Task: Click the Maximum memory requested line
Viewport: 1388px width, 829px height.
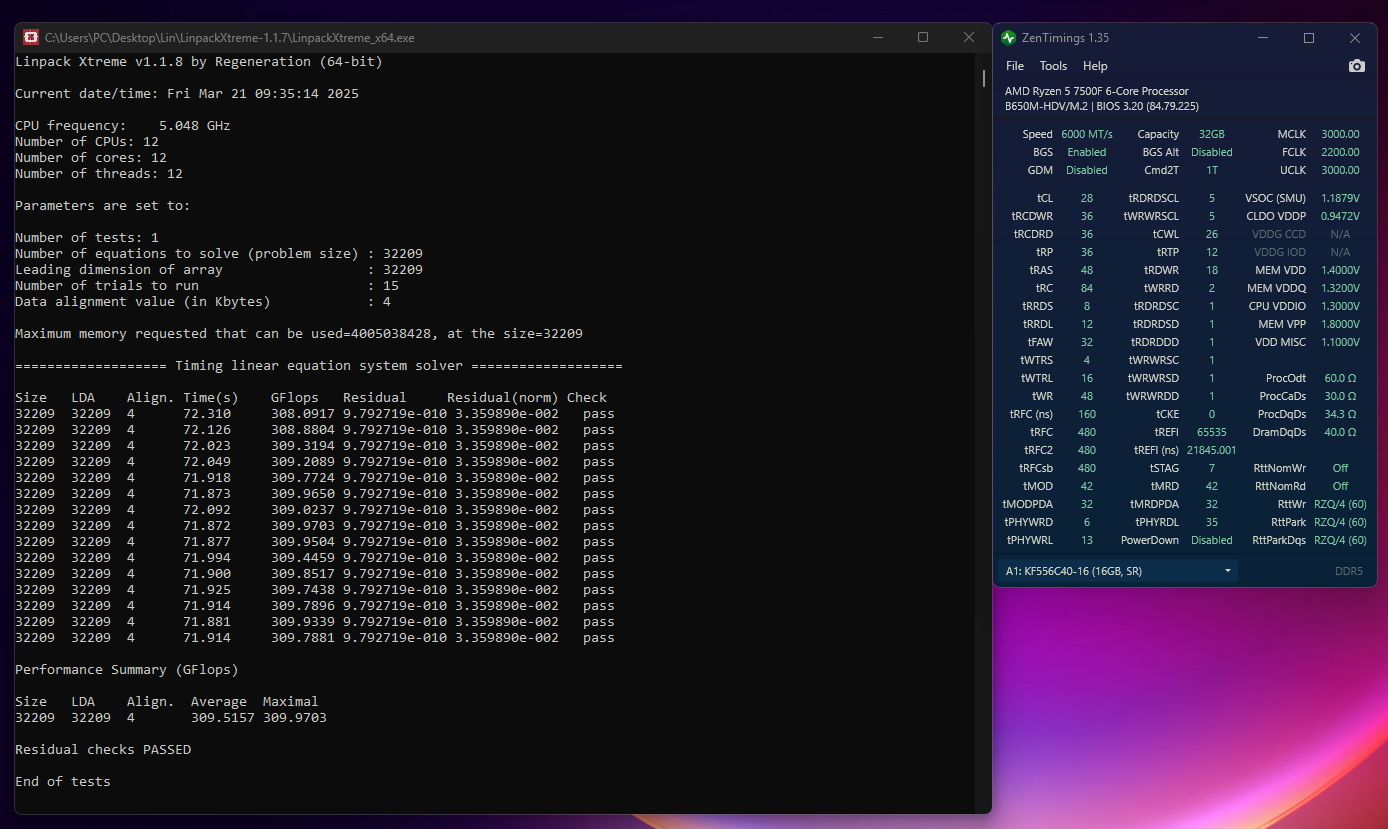Action: click(x=299, y=334)
